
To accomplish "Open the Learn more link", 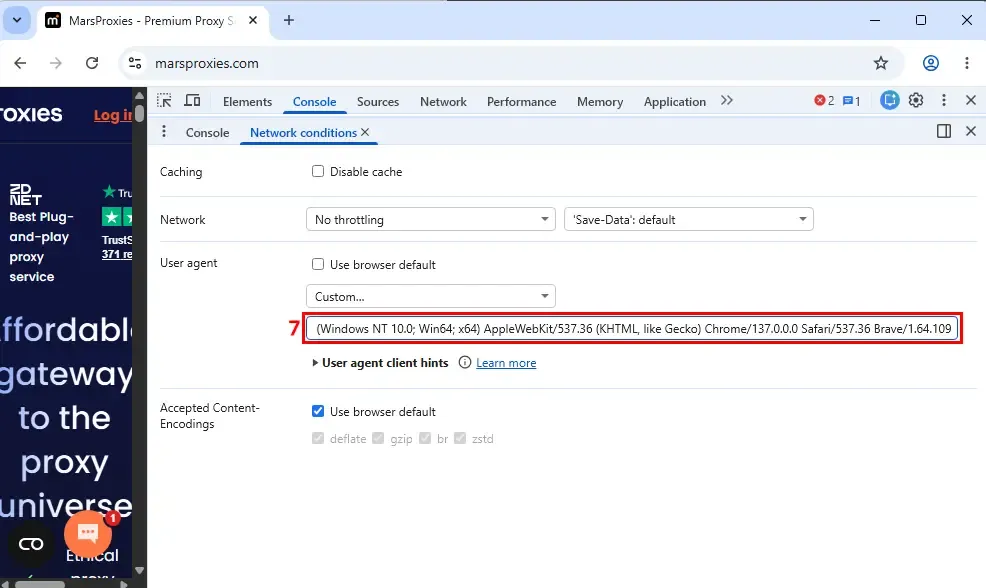I will pyautogui.click(x=506, y=363).
